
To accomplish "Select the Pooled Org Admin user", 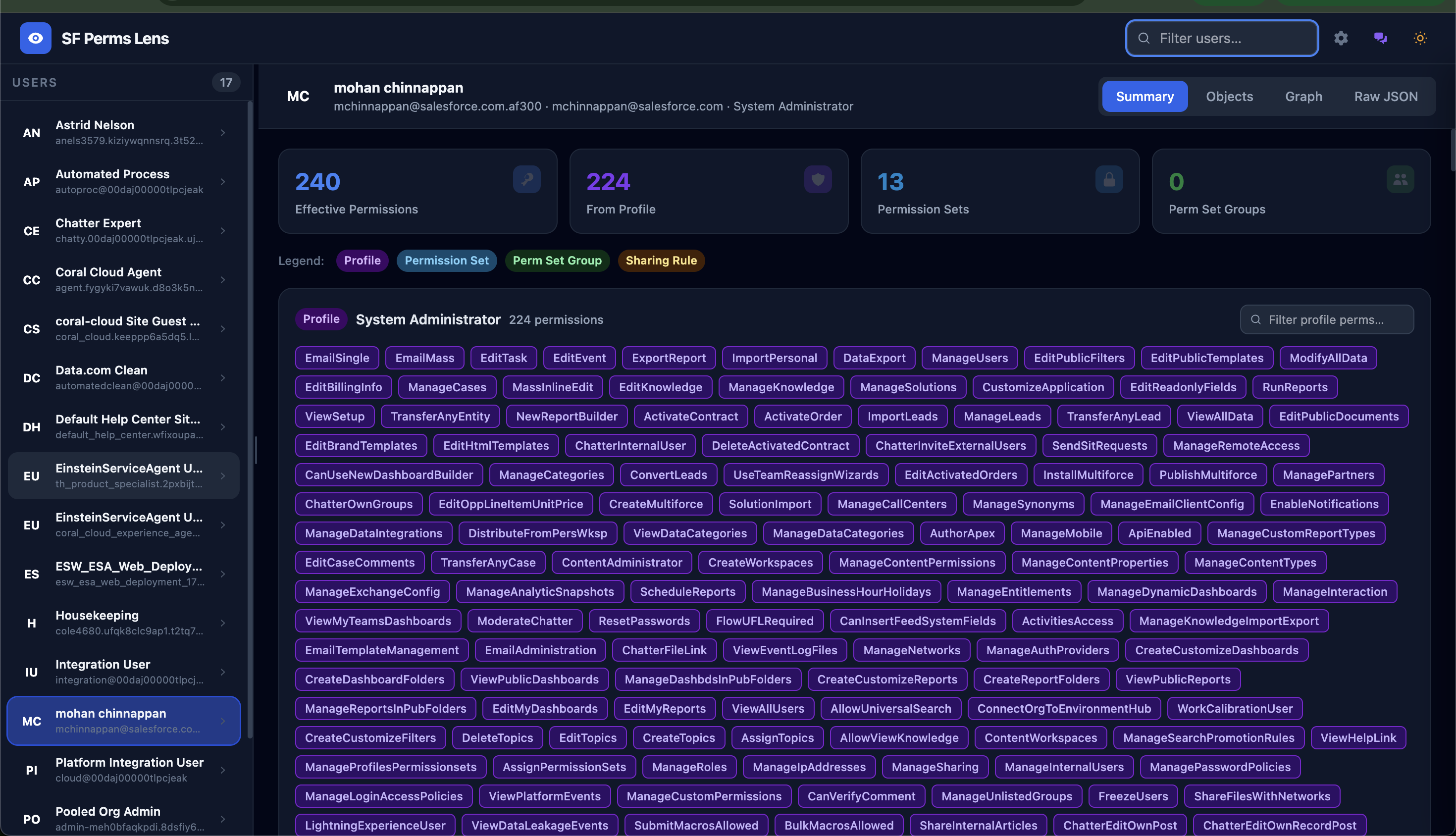I will (x=123, y=819).
